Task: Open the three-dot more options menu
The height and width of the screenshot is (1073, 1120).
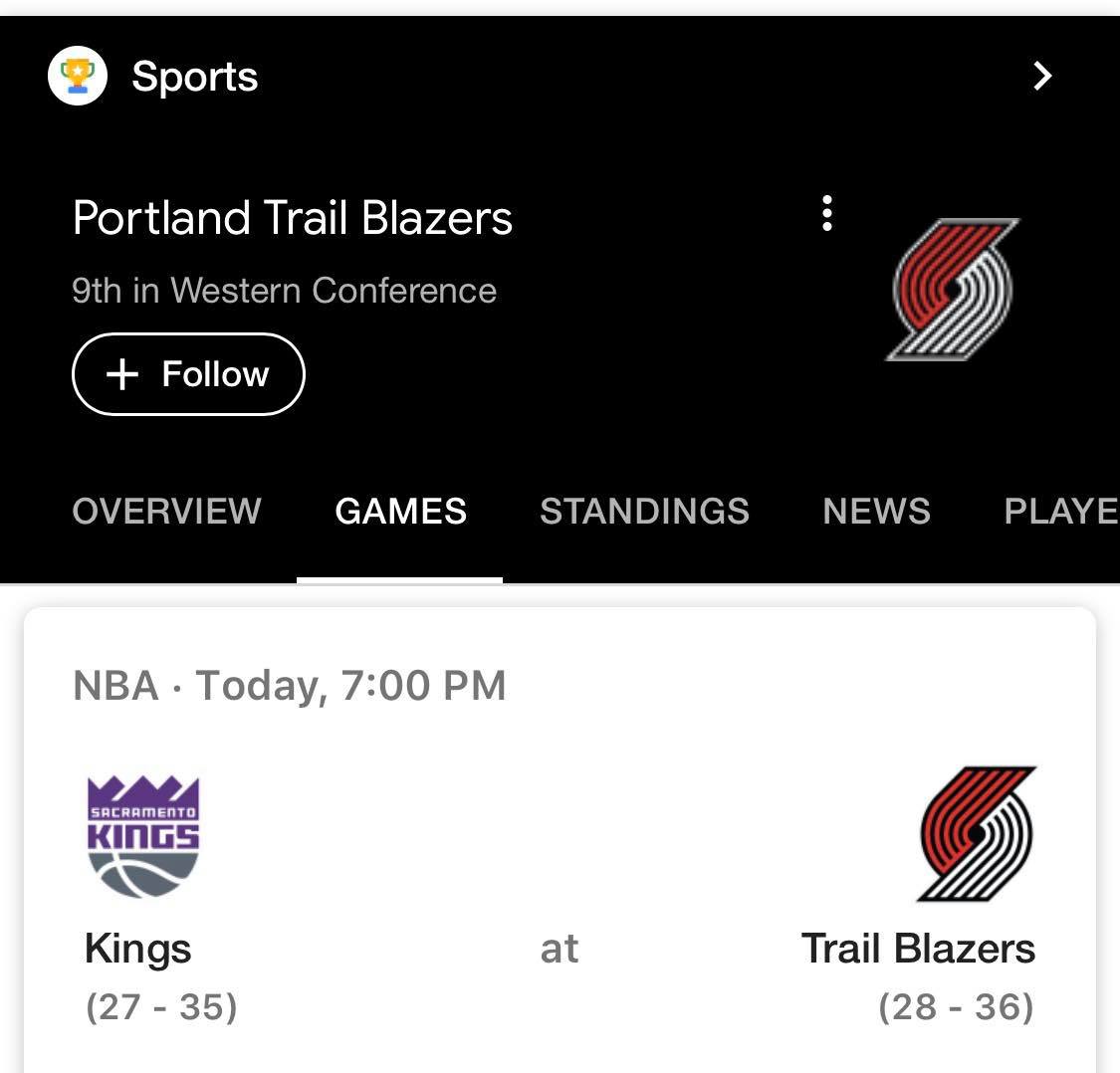Action: coord(827,213)
